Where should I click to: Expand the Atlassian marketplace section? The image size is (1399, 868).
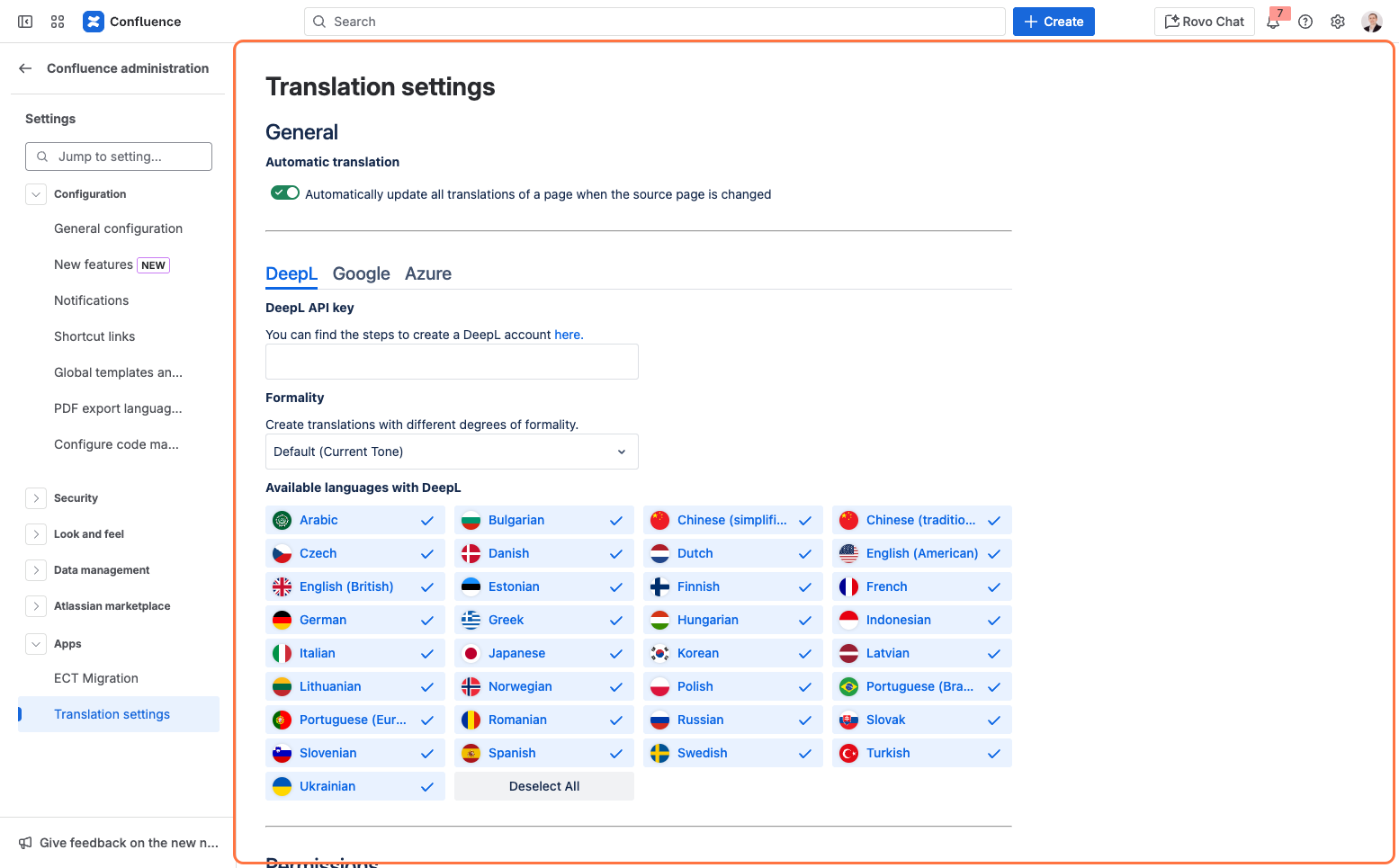click(x=36, y=606)
